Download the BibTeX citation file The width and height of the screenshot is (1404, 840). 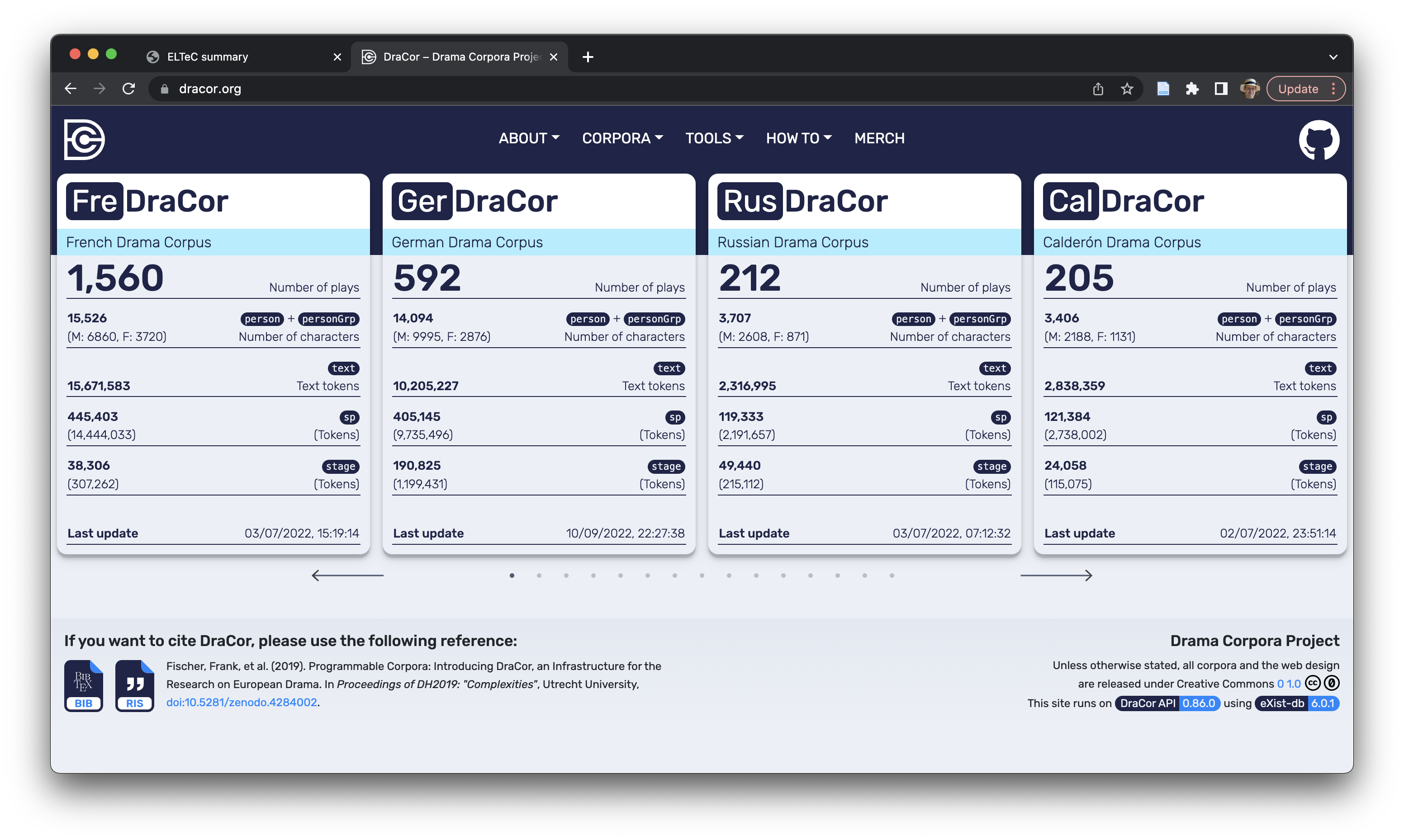pos(83,685)
